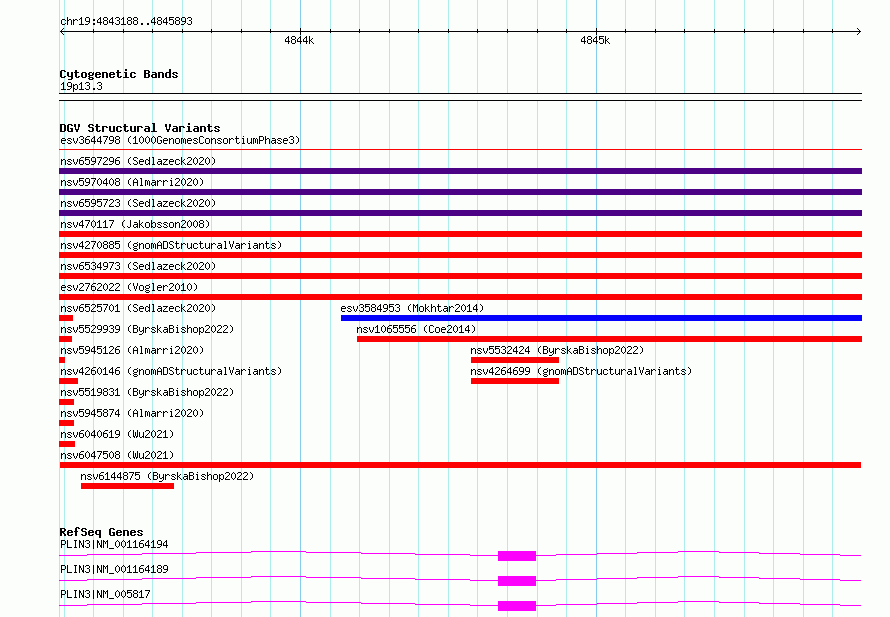
Task: Select nsv5519831 (ByrskaBishop2022) label
Action: tap(147, 392)
